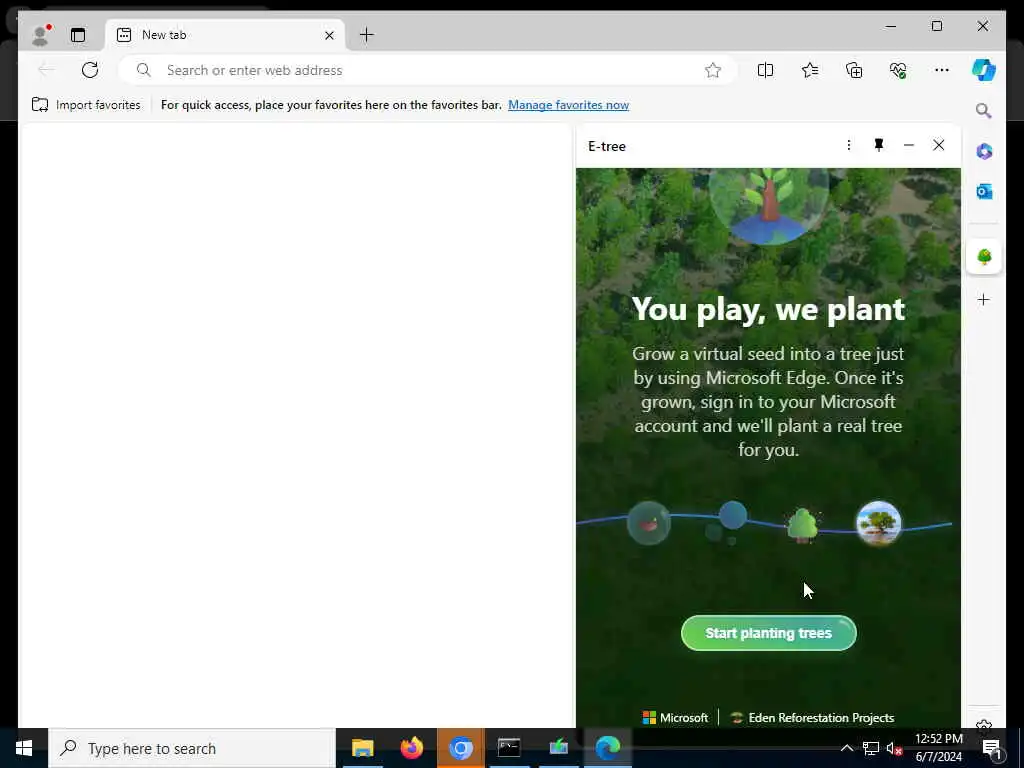Minimize the E-tree sidebar panel

tap(908, 145)
